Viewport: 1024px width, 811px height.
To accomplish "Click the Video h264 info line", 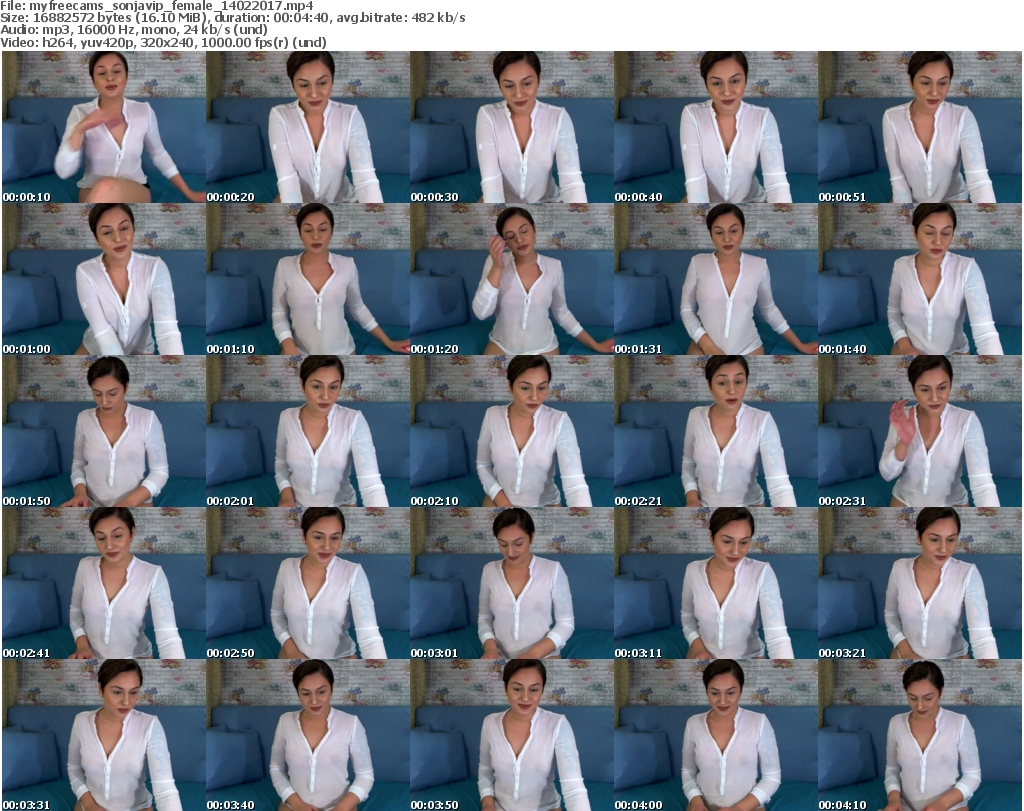I will coord(163,42).
